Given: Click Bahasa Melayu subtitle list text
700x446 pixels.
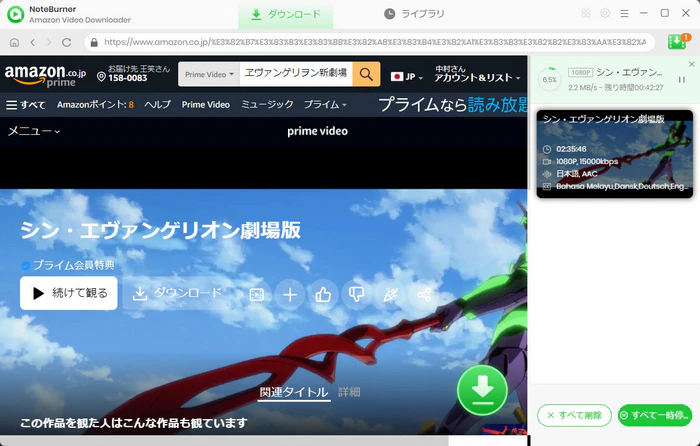Looking at the screenshot, I should point(622,186).
